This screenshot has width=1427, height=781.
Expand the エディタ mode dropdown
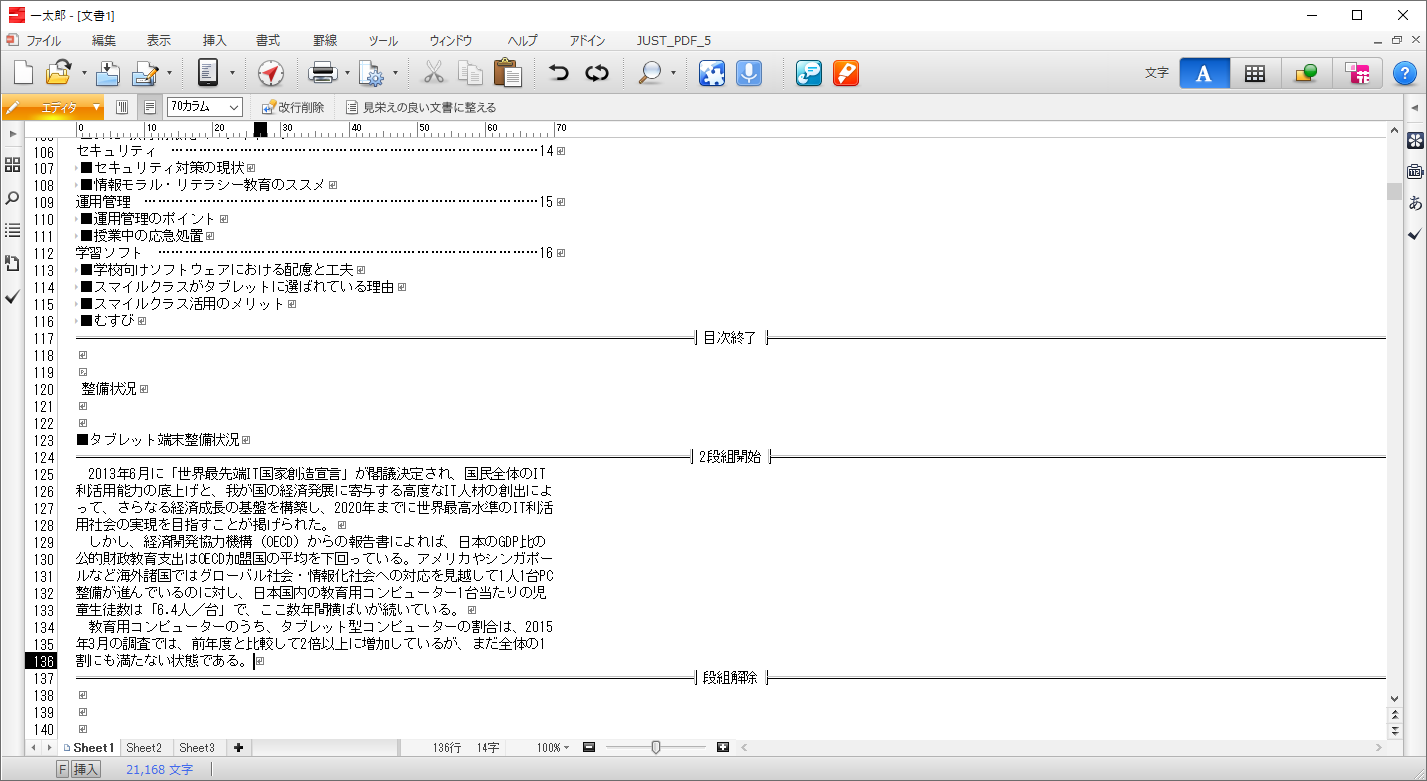[x=97, y=107]
